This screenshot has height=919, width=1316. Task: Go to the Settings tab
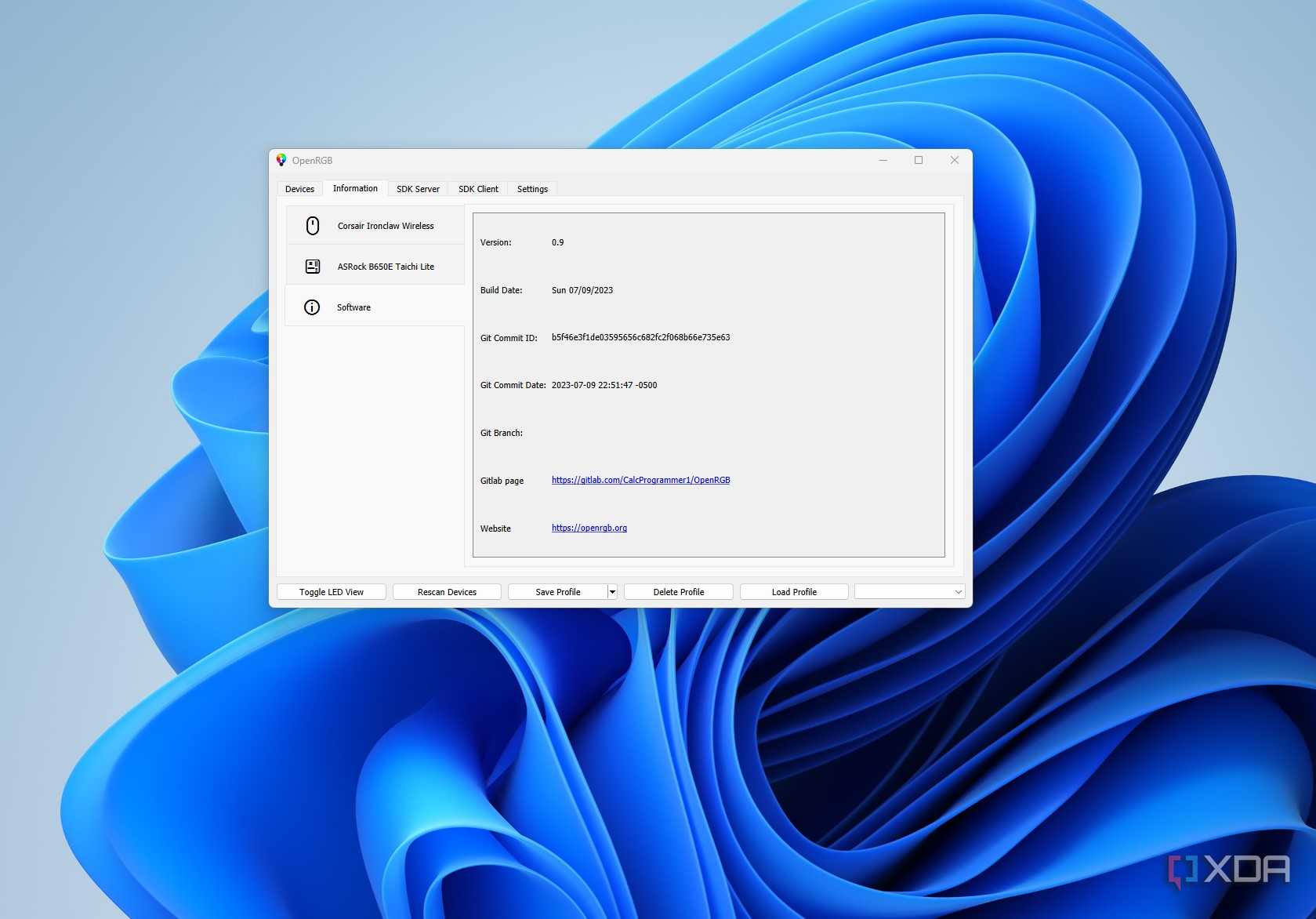[532, 189]
